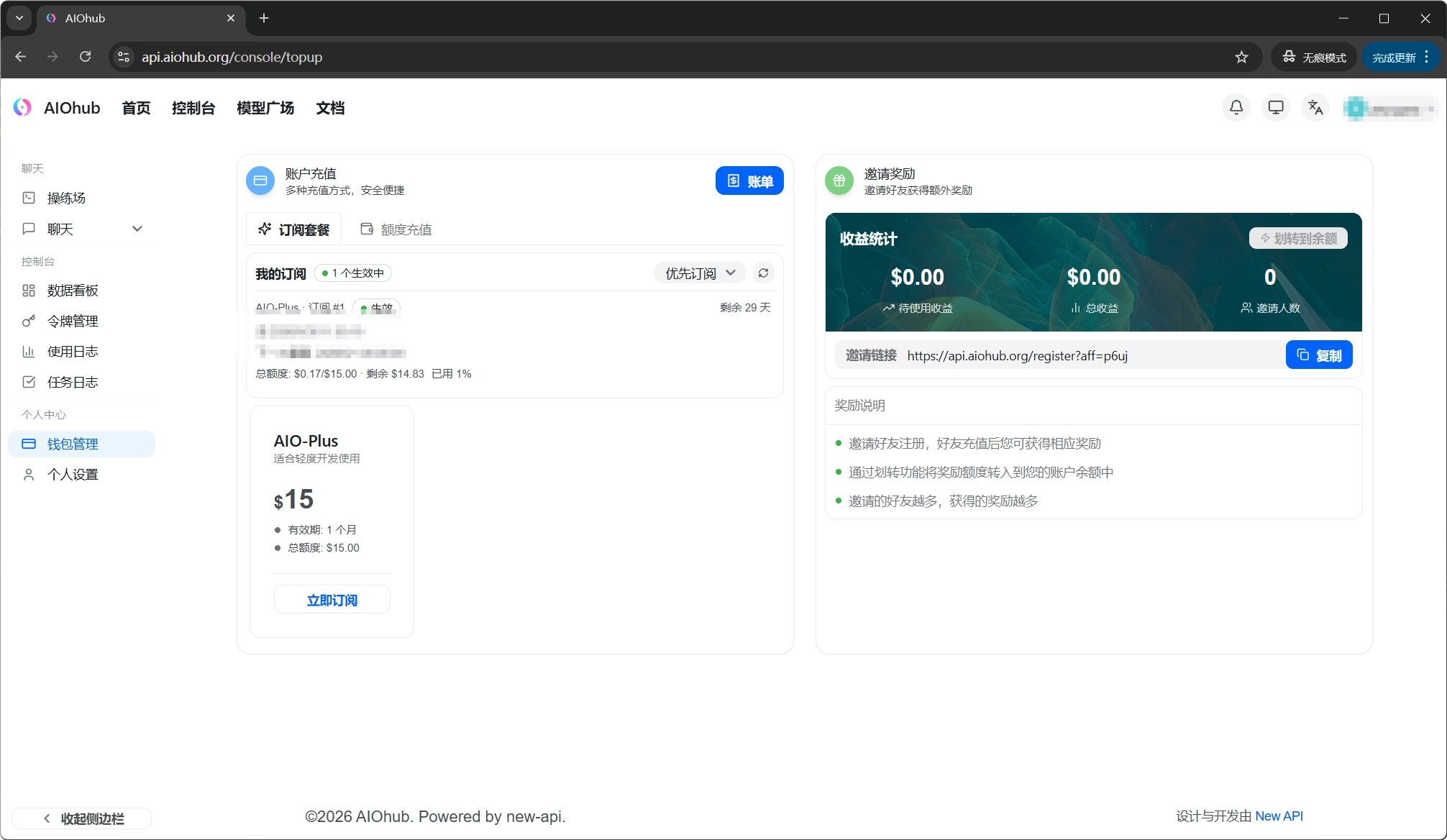The height and width of the screenshot is (840, 1447).
Task: Click the finish update button
Action: [1393, 57]
